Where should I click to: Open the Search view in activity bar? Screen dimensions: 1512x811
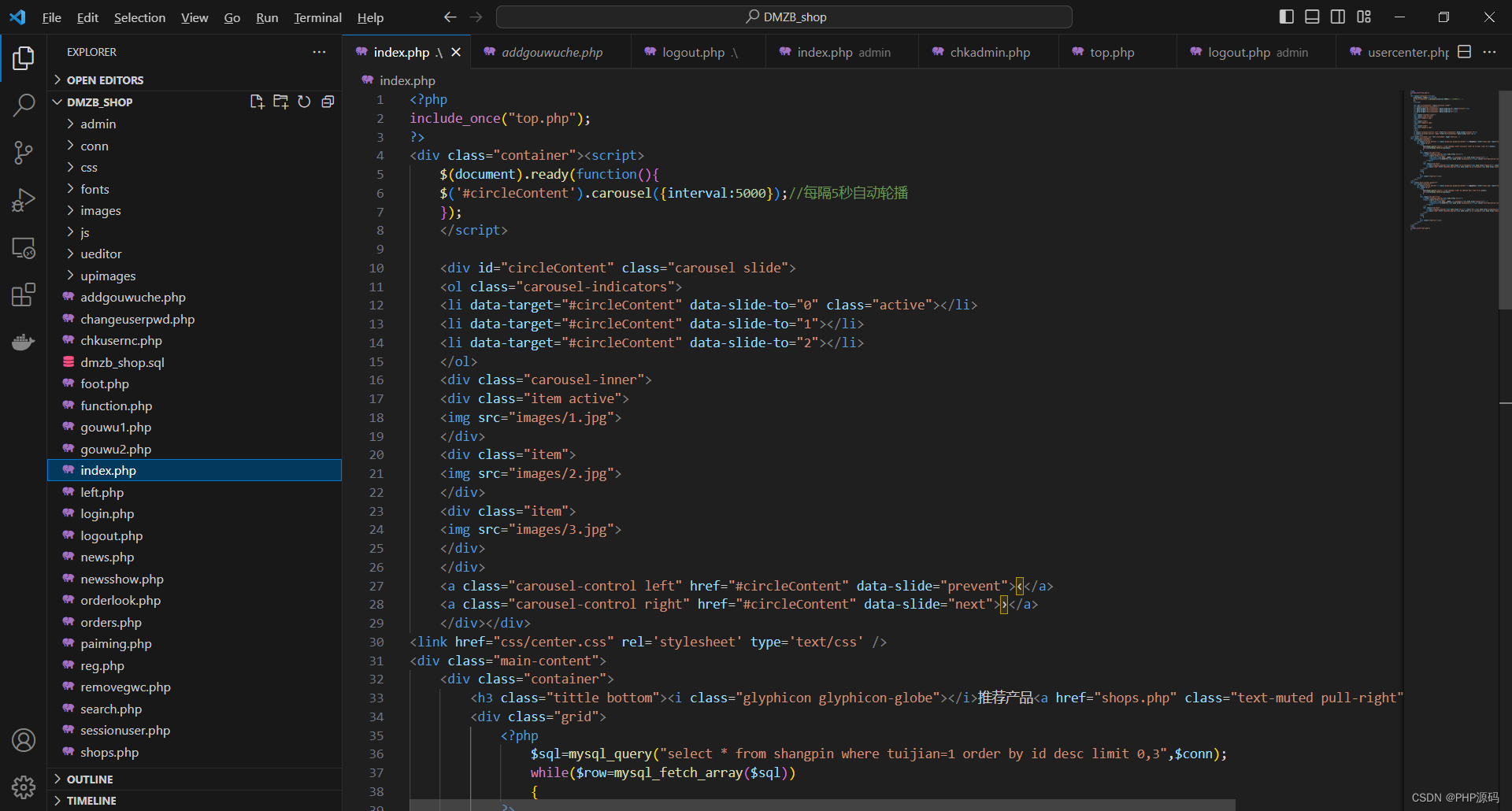(24, 106)
